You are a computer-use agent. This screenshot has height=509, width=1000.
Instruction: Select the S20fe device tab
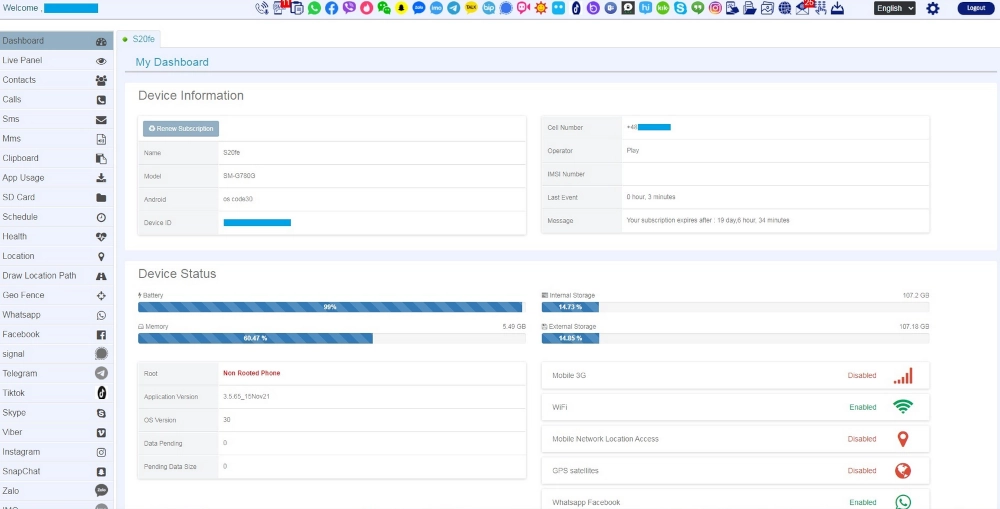pyautogui.click(x=140, y=39)
